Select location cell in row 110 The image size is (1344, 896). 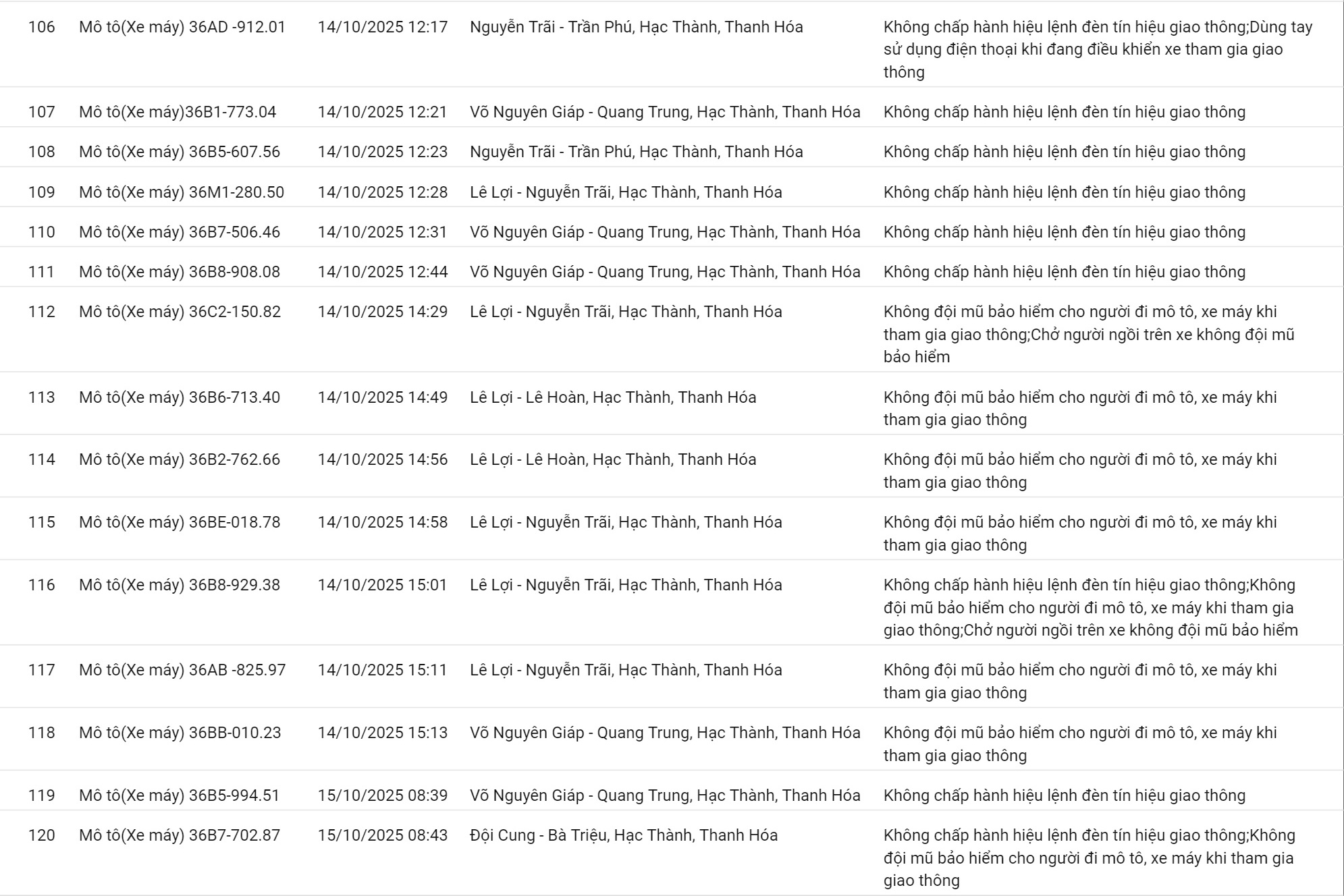point(665,232)
